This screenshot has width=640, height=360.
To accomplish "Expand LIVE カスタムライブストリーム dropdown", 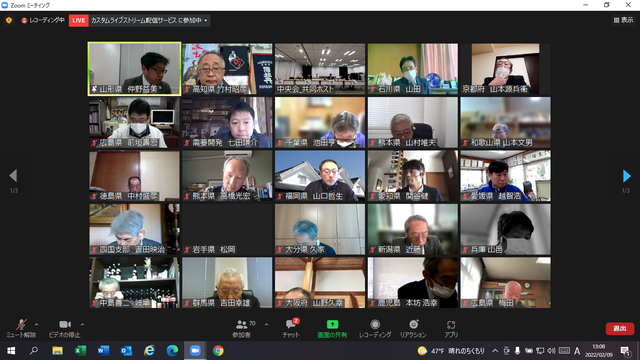I will pos(206,20).
